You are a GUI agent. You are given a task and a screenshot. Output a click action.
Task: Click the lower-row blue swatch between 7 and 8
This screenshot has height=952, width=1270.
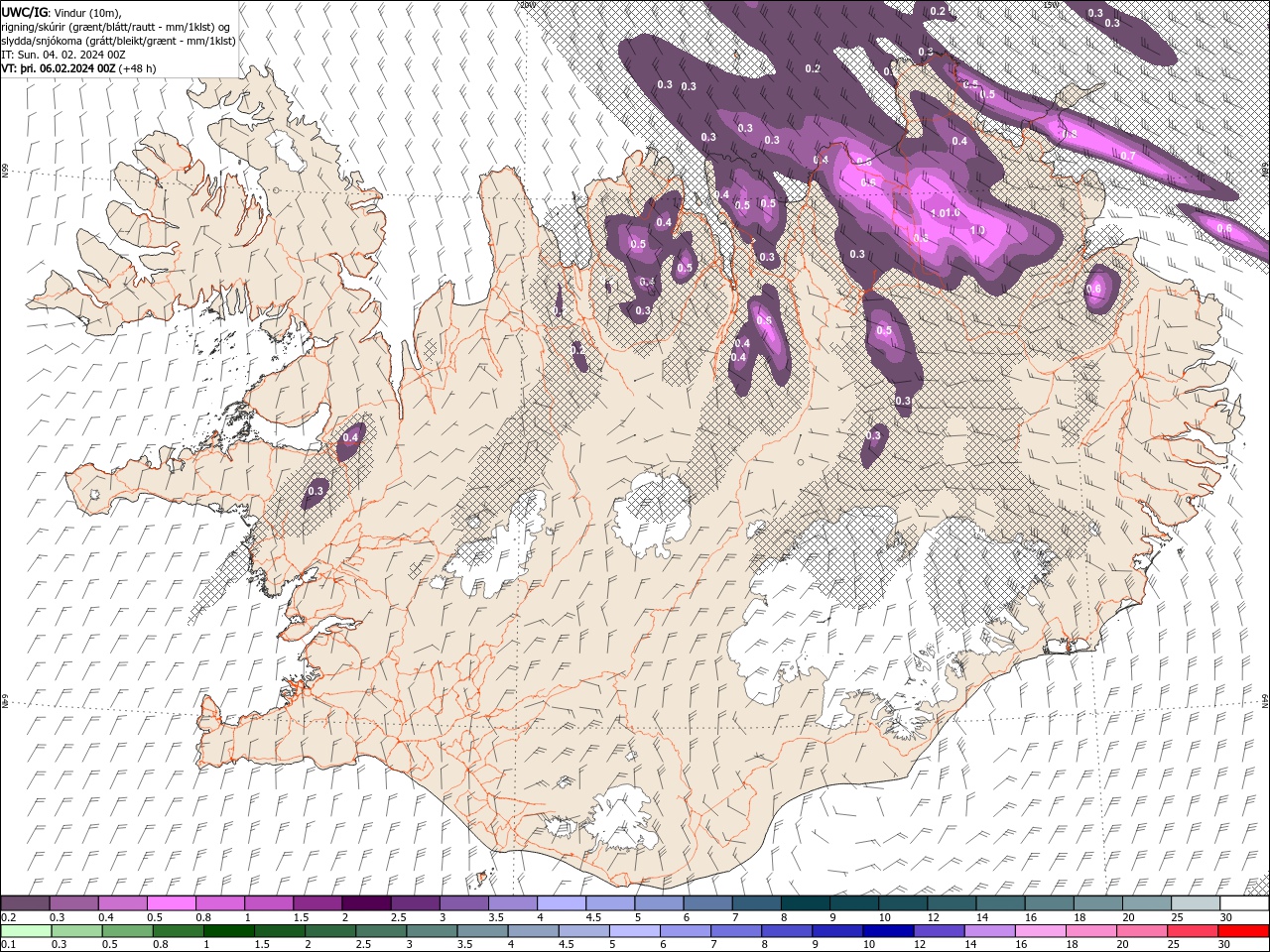pyautogui.click(x=737, y=931)
